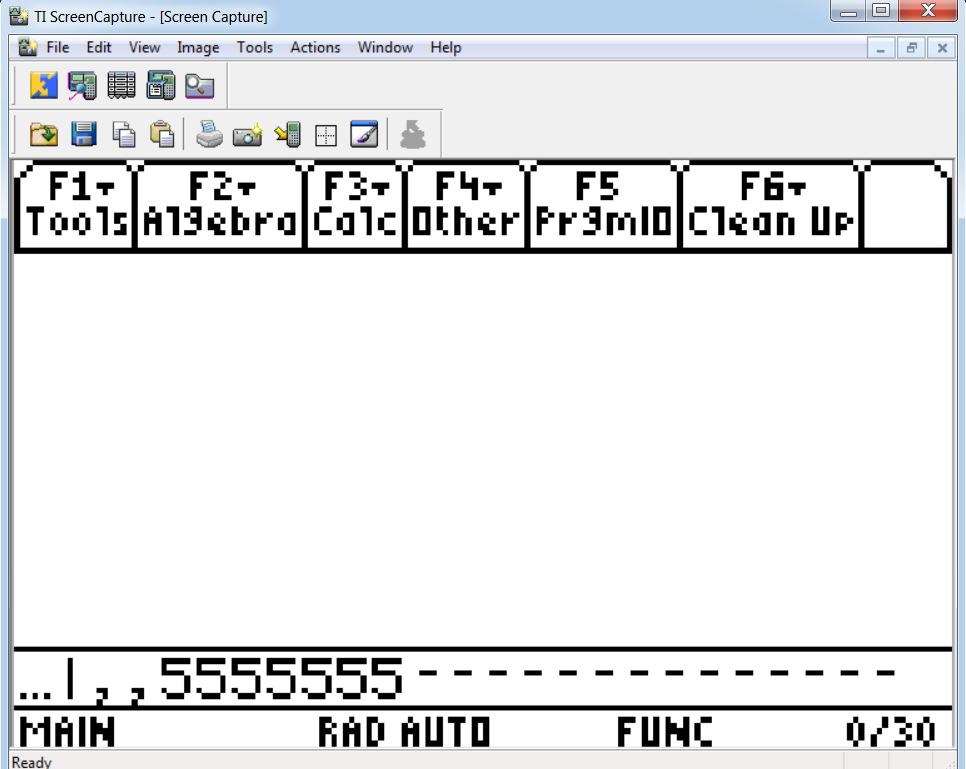Screen dimensions: 966x769
Task: Open the Image menu
Action: [x=198, y=47]
